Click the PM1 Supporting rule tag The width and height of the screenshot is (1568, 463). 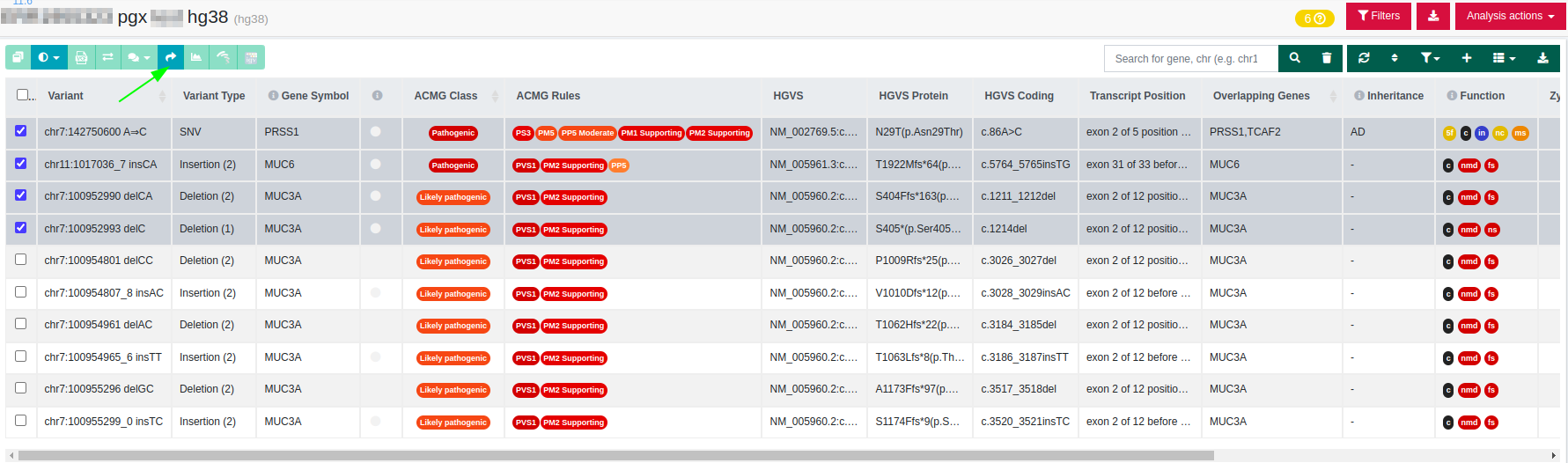pos(651,133)
